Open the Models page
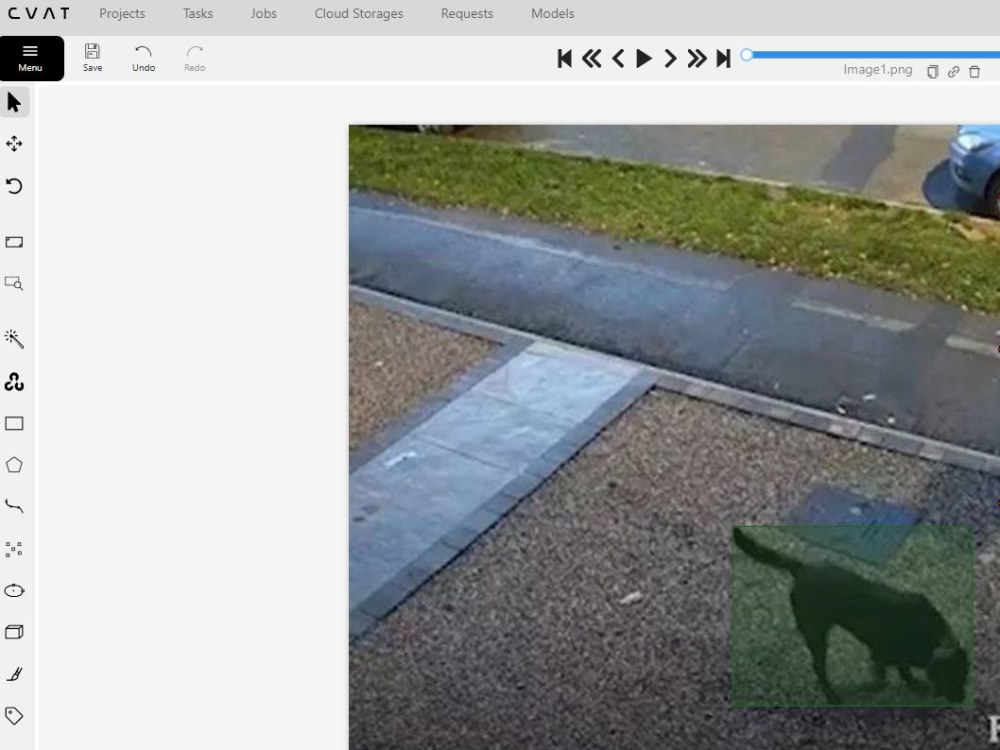Viewport: 1000px width, 750px height. [552, 13]
